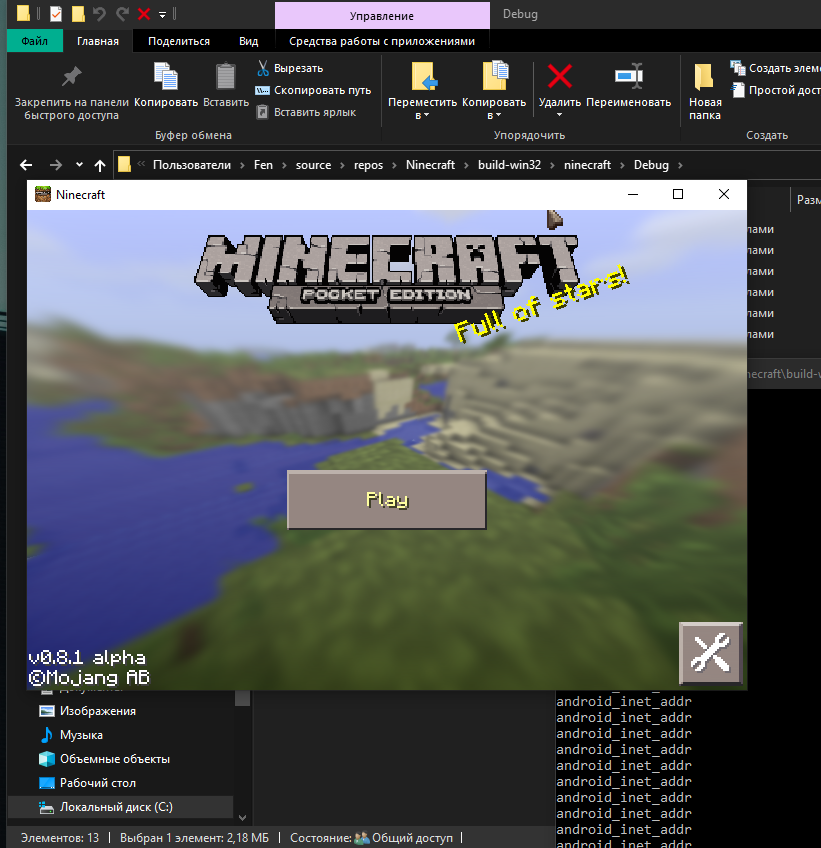Viewport: 821px width, 848px height.
Task: Go up one folder level arrow
Action: coord(100,165)
